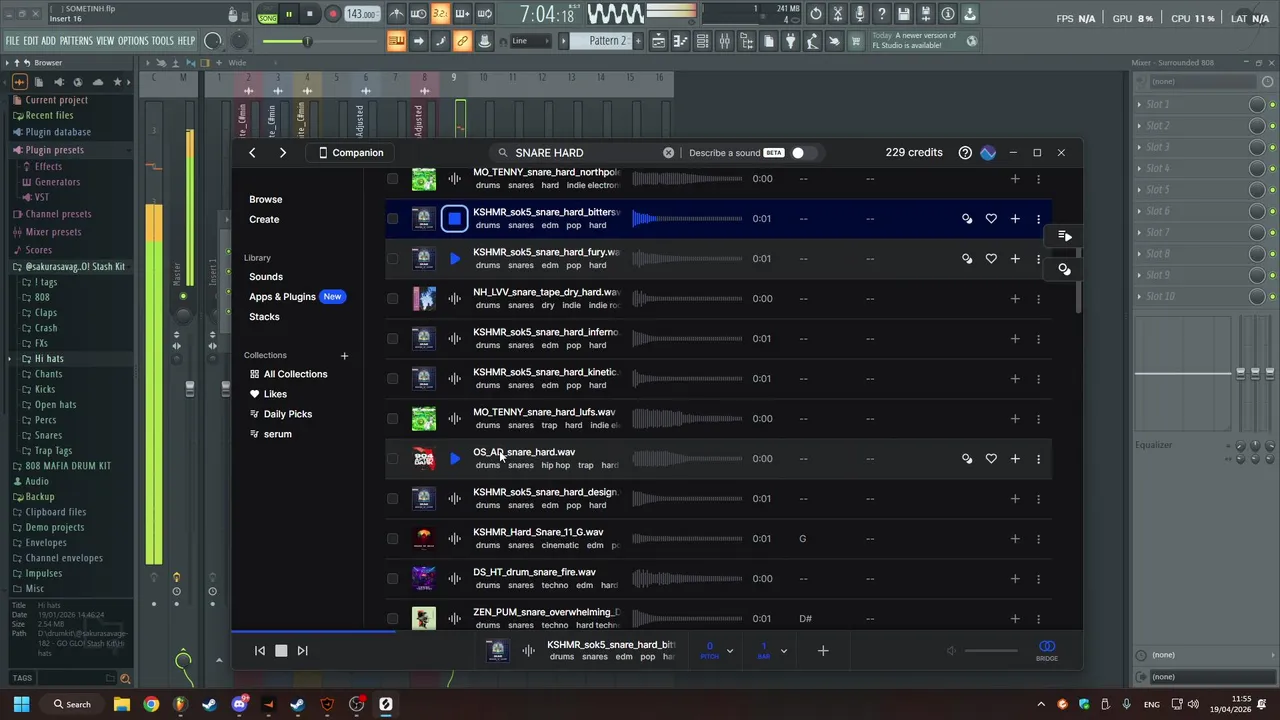
Task: Open Create in Companion sidebar
Action: tap(264, 219)
